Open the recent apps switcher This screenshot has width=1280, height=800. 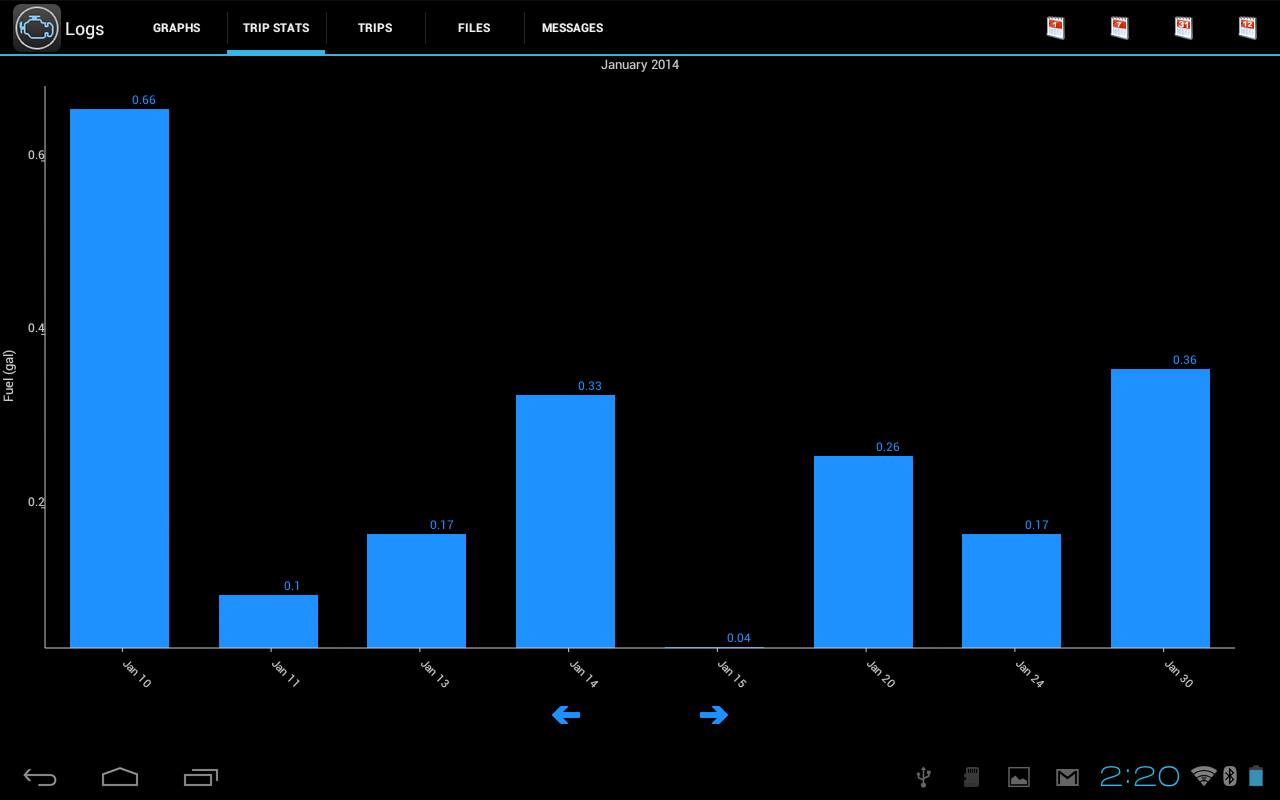[201, 777]
